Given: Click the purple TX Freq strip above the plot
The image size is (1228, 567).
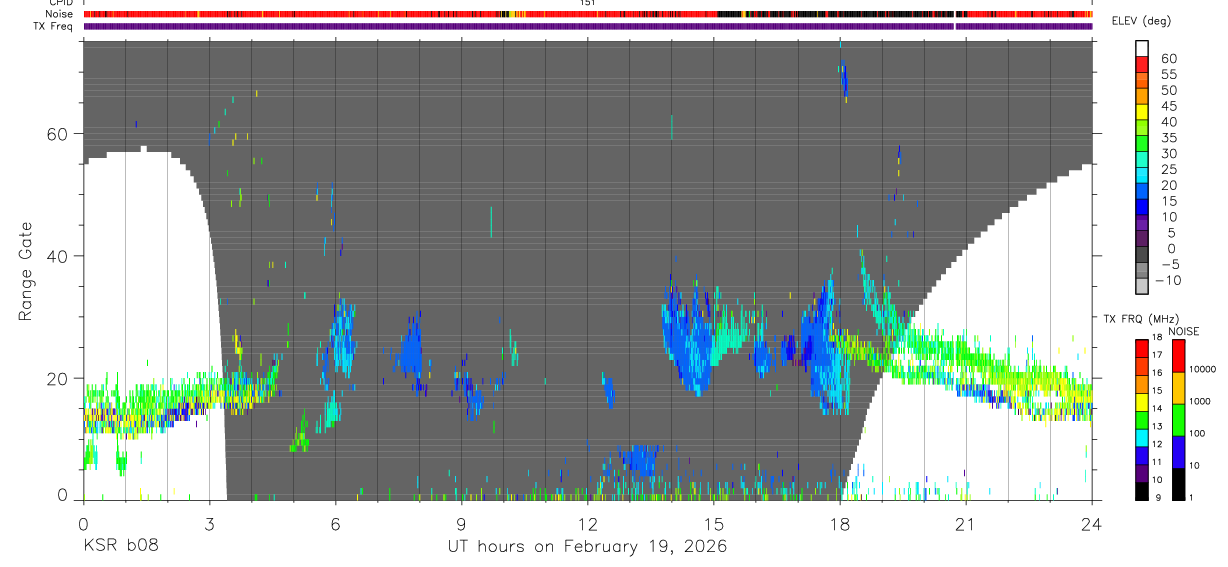Looking at the screenshot, I should pos(588,26).
